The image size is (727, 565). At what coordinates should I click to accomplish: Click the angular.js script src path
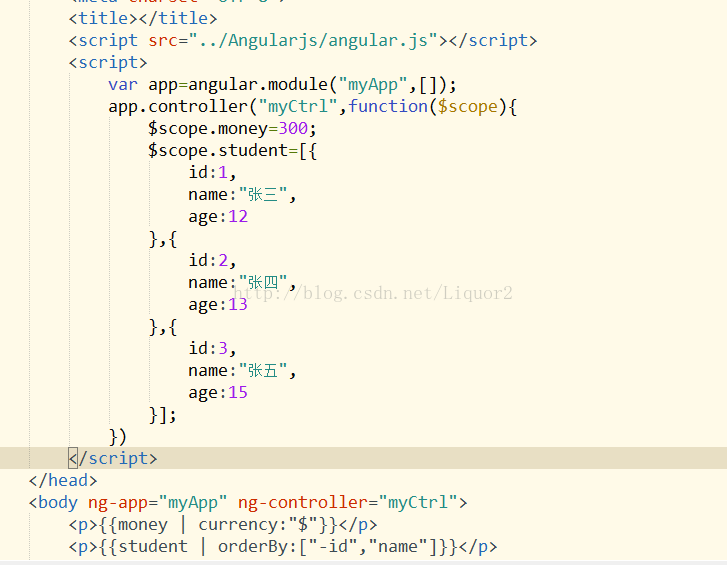point(318,41)
